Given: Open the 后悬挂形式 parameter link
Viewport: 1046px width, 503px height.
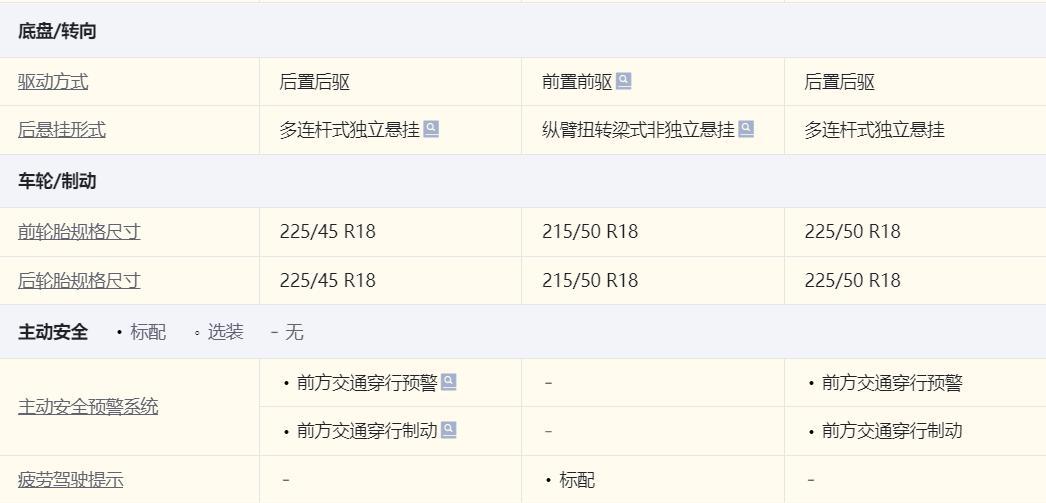Looking at the screenshot, I should click(61, 130).
